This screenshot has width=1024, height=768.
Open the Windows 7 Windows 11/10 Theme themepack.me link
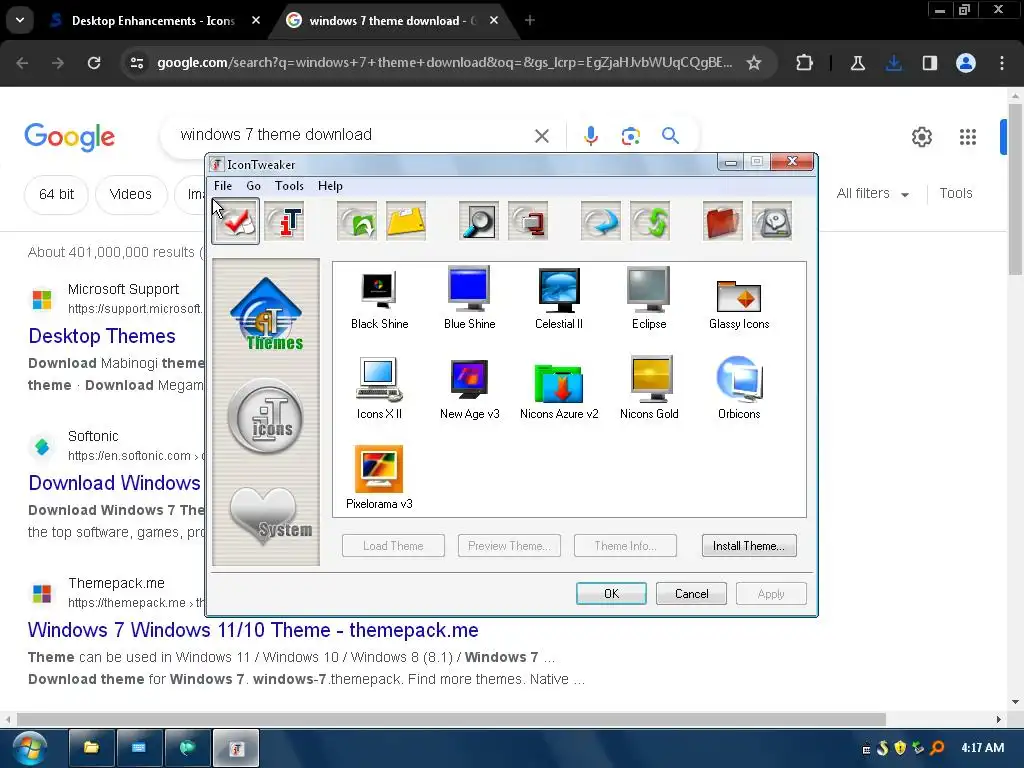(x=253, y=630)
